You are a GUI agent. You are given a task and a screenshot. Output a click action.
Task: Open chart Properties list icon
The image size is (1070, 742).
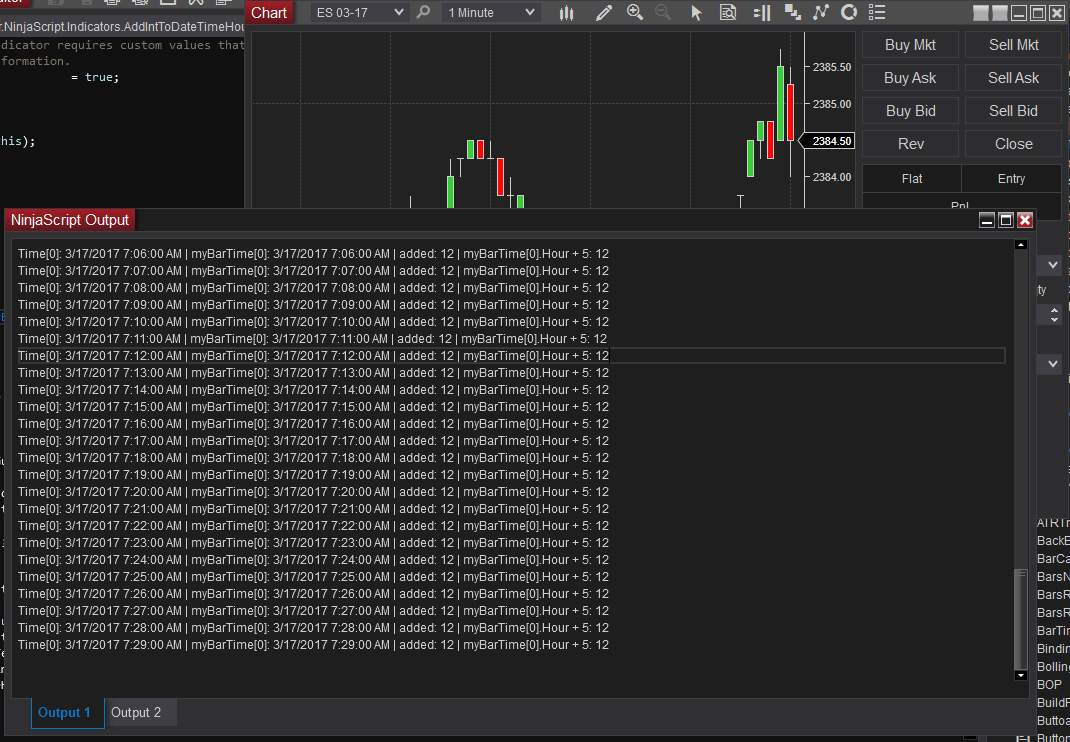pos(877,12)
